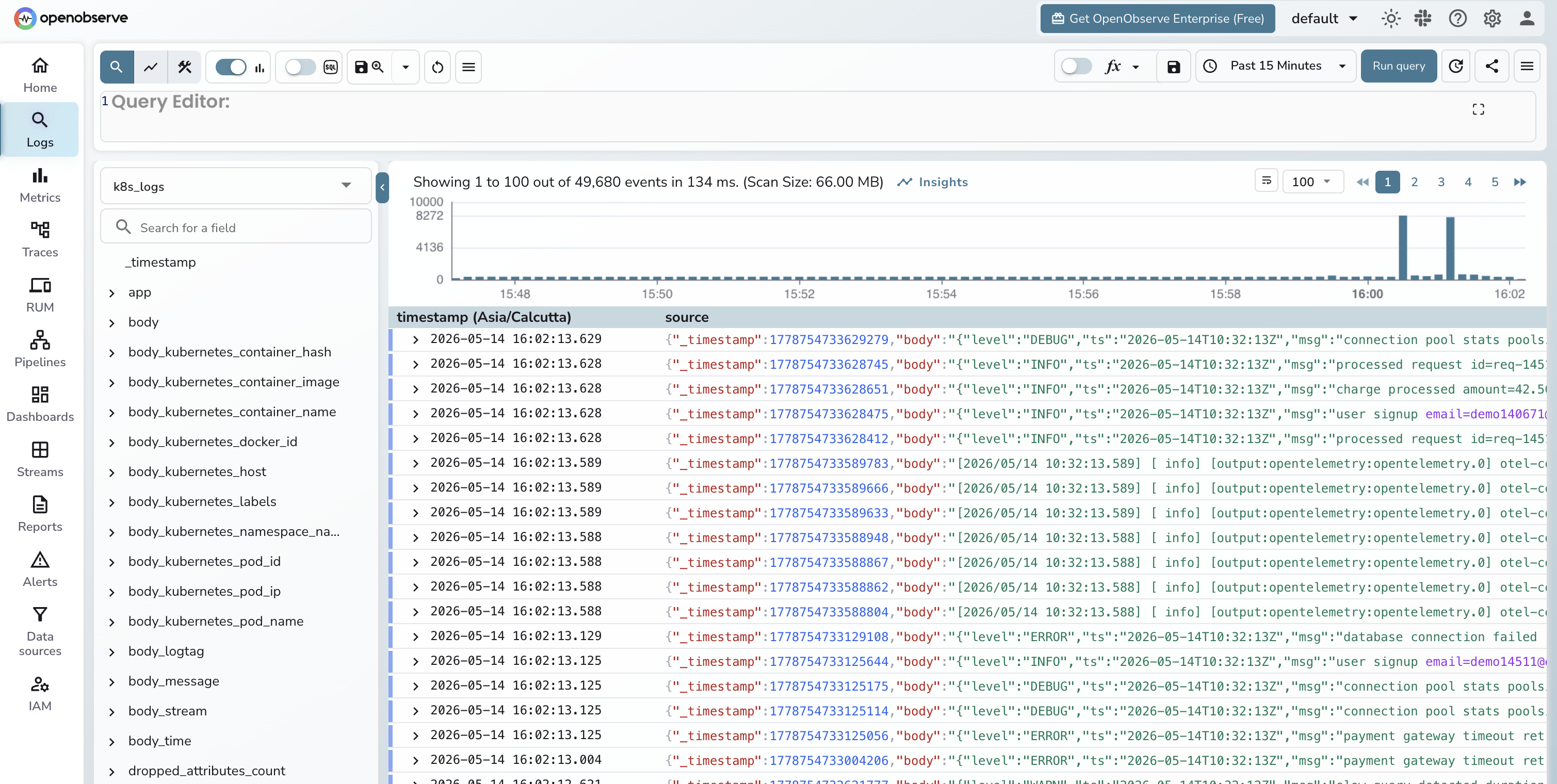Jump to the last results page

1519,182
